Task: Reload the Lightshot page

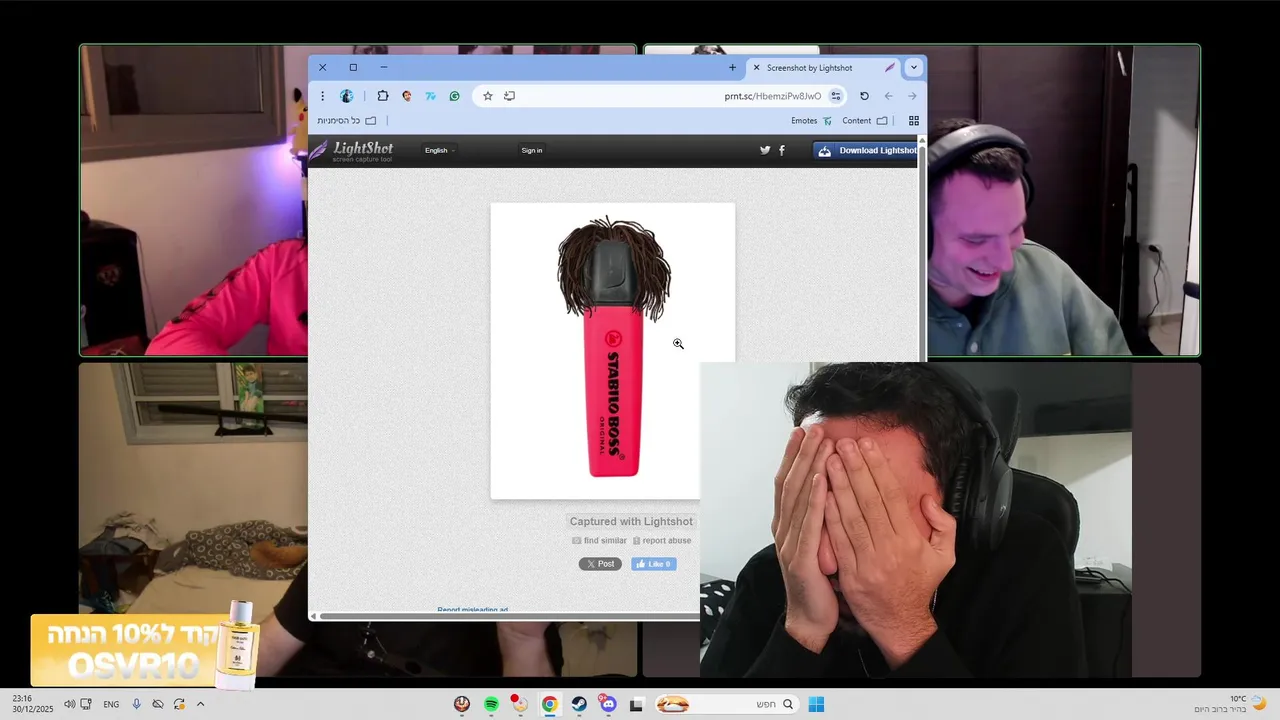Action: (864, 96)
